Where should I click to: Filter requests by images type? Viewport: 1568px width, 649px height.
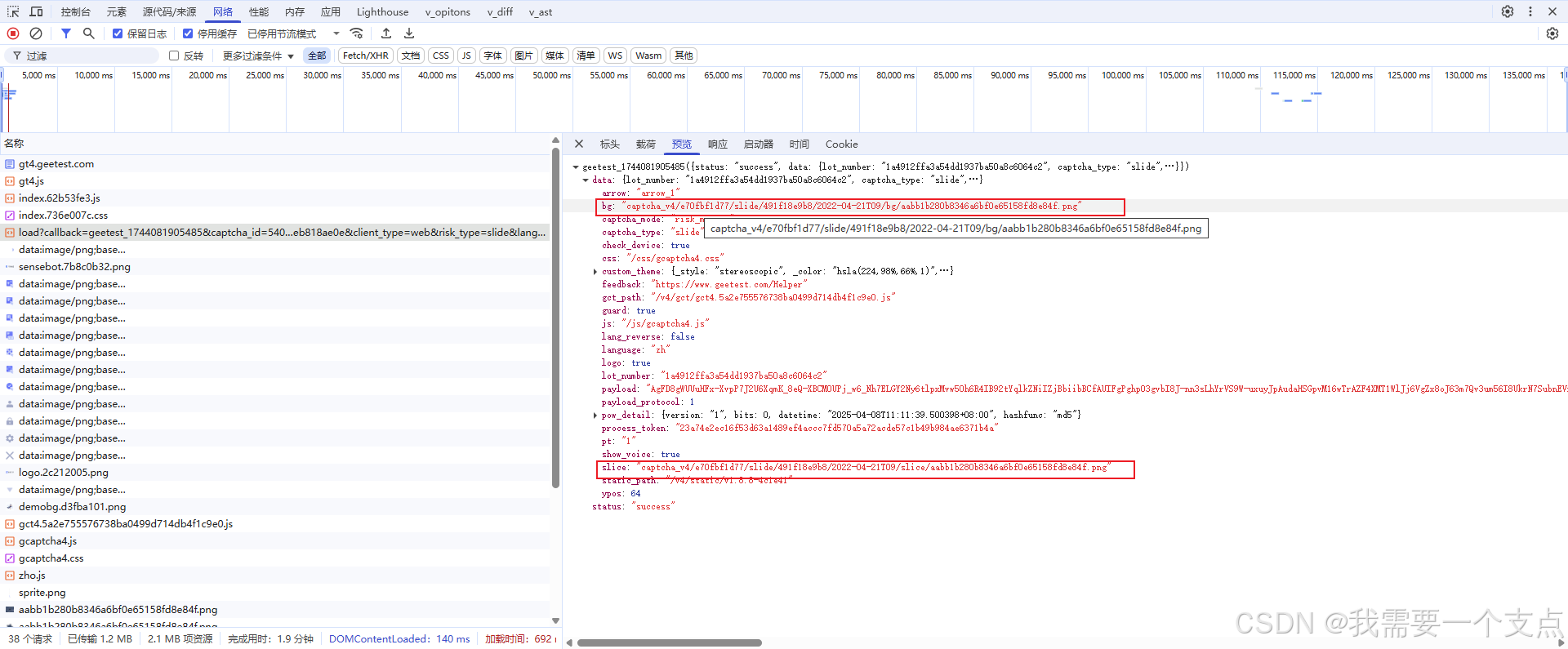[x=523, y=56]
